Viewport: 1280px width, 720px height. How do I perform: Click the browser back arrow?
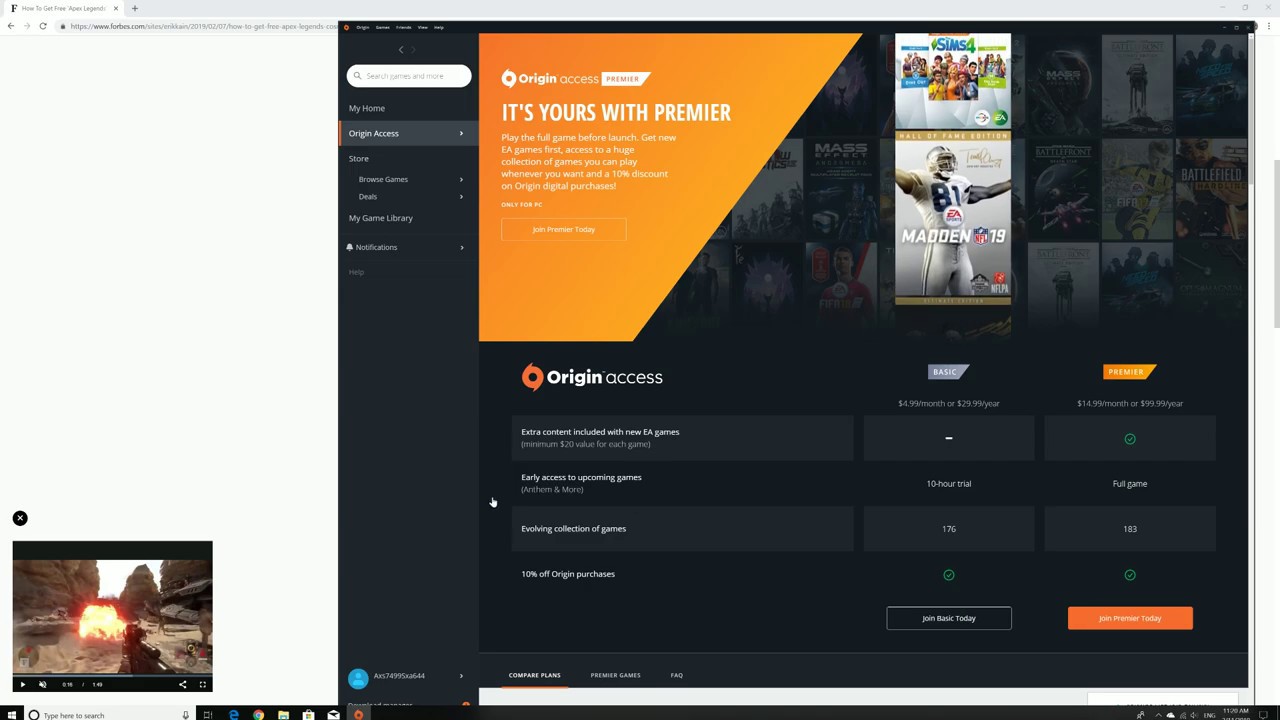point(10,26)
